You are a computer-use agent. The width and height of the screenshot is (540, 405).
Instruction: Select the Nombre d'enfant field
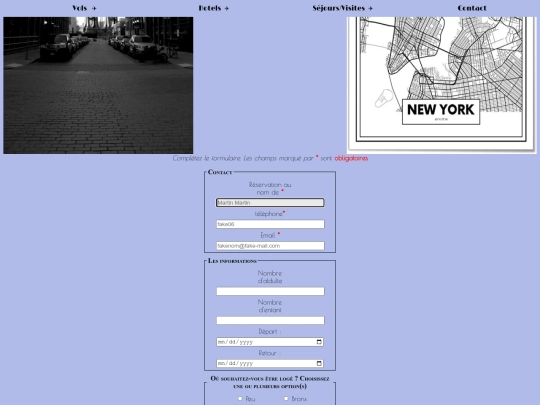click(x=270, y=321)
